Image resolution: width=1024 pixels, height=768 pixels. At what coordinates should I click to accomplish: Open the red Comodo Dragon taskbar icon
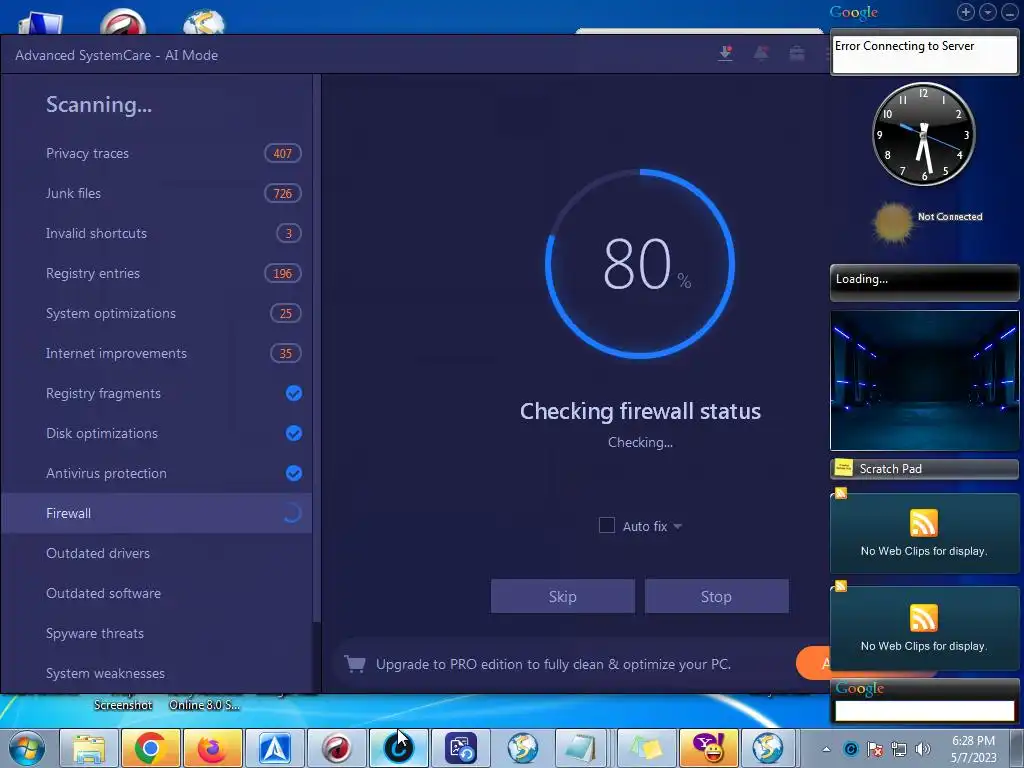click(x=336, y=748)
